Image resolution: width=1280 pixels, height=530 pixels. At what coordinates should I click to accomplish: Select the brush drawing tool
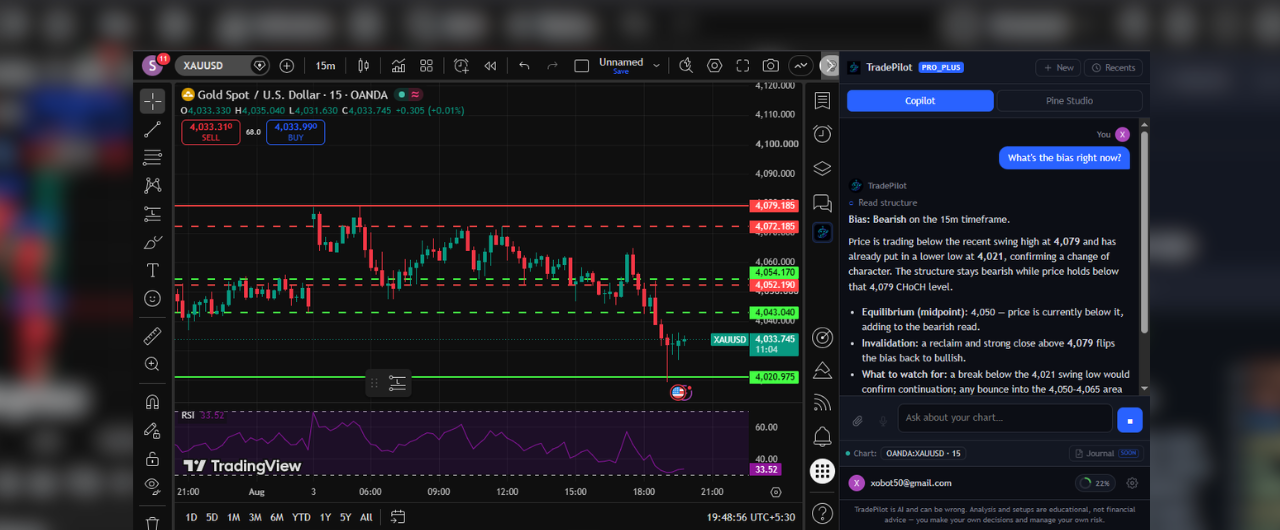152,242
